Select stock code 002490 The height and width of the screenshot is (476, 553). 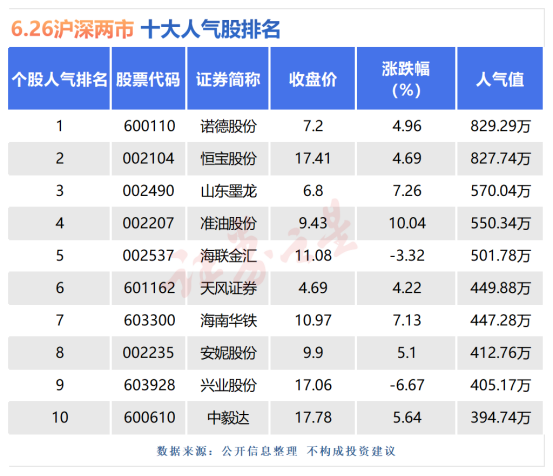pos(148,191)
